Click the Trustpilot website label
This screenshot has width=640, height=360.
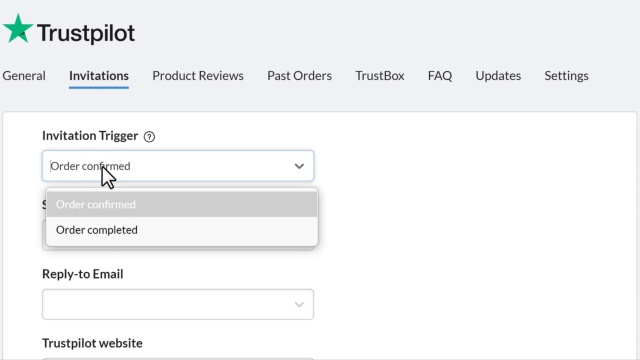pos(92,343)
